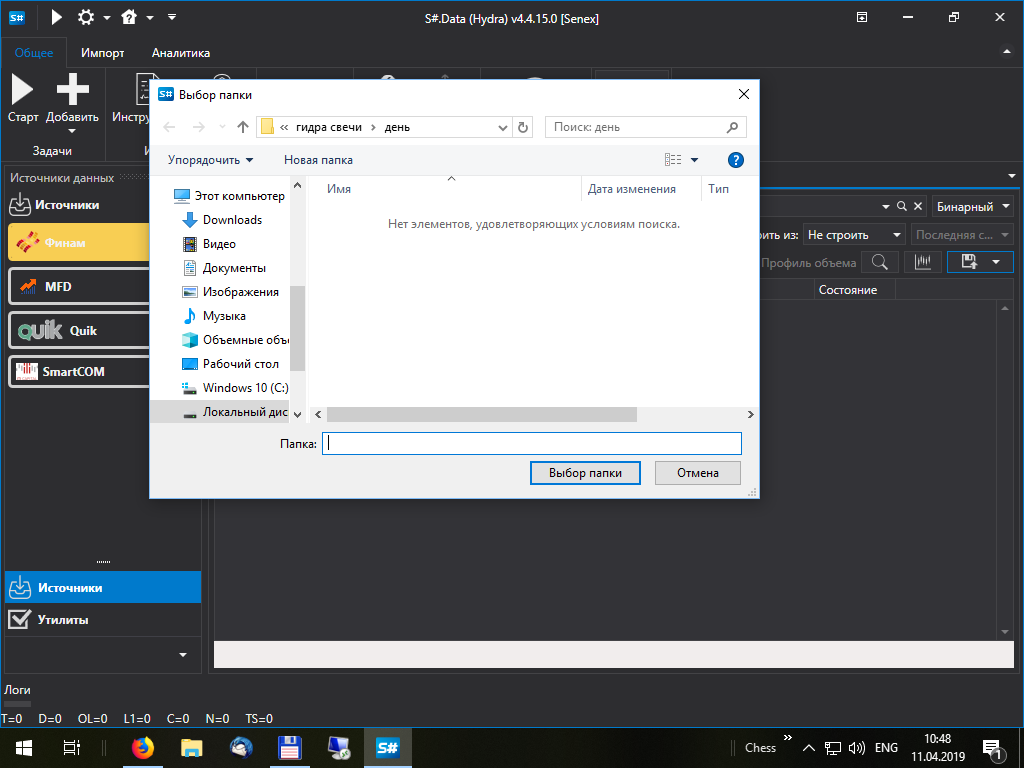
Task: Change the view layout icon in the dialog
Action: tap(673, 160)
